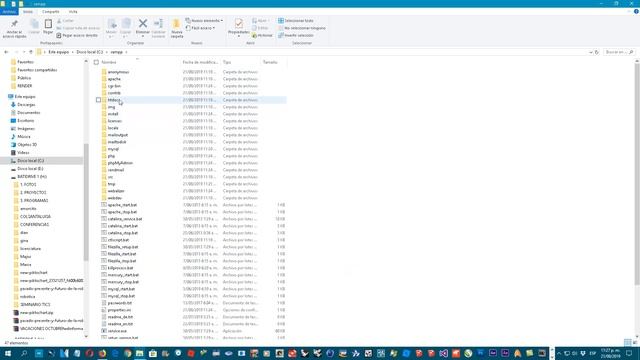The height and width of the screenshot is (360, 640).
Task: Open the 'Nuevo elemento' dropdown
Action: pyautogui.click(x=204, y=20)
